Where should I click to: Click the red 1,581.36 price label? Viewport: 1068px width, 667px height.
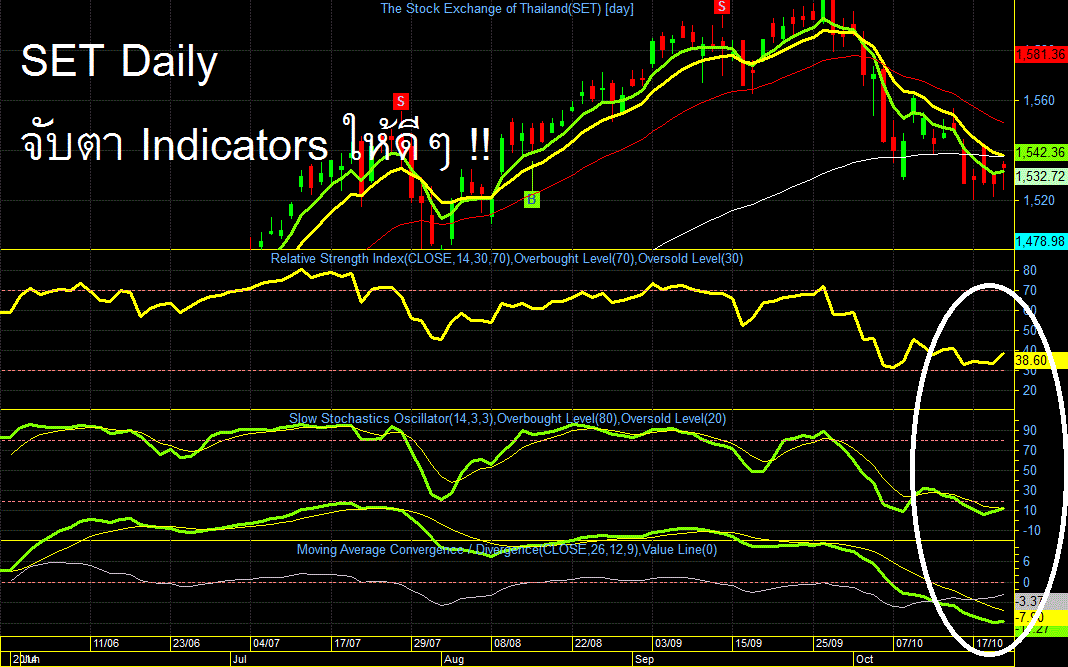click(1041, 55)
